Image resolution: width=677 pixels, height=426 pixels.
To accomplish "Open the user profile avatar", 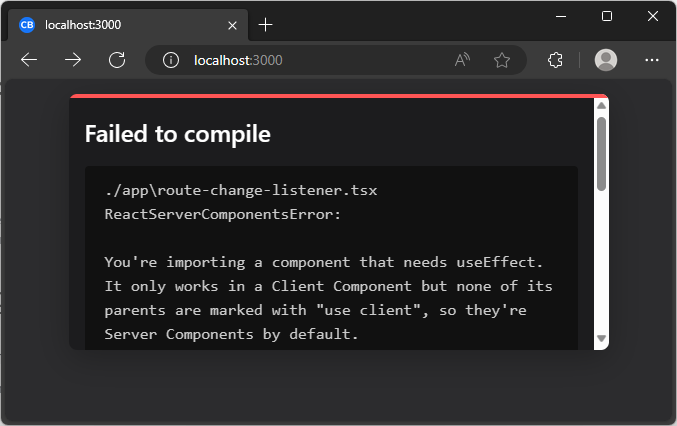I will (x=606, y=60).
